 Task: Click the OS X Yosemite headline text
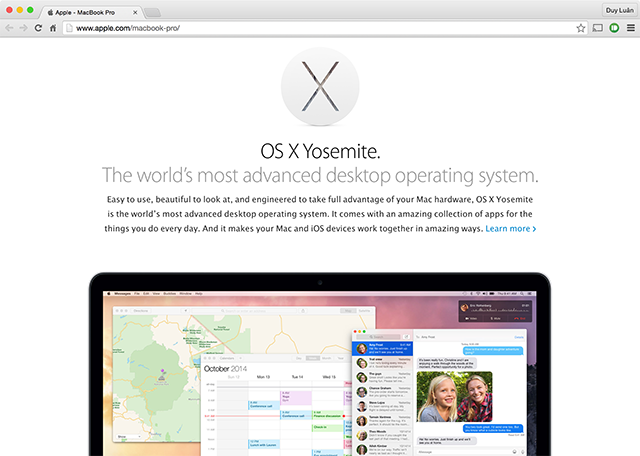coord(319,151)
